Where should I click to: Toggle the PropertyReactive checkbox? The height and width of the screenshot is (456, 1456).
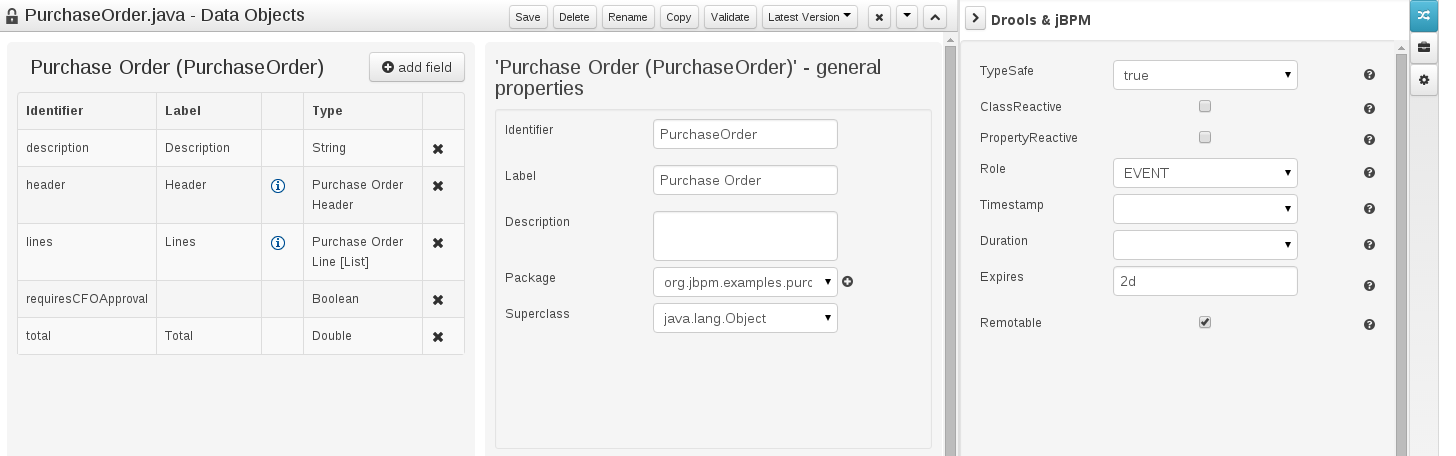[1205, 137]
